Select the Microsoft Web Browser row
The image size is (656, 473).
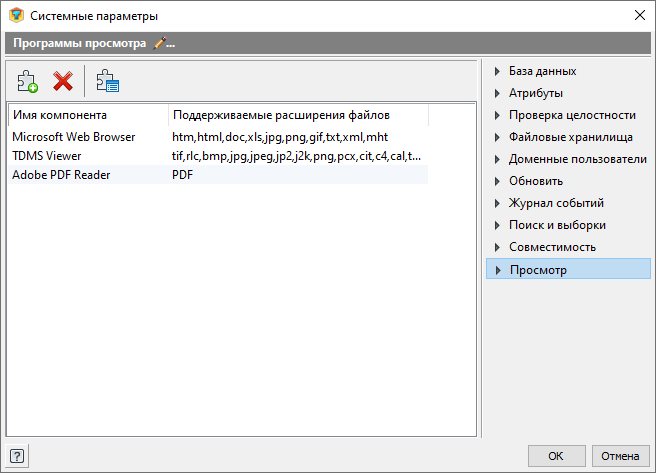tap(218, 137)
